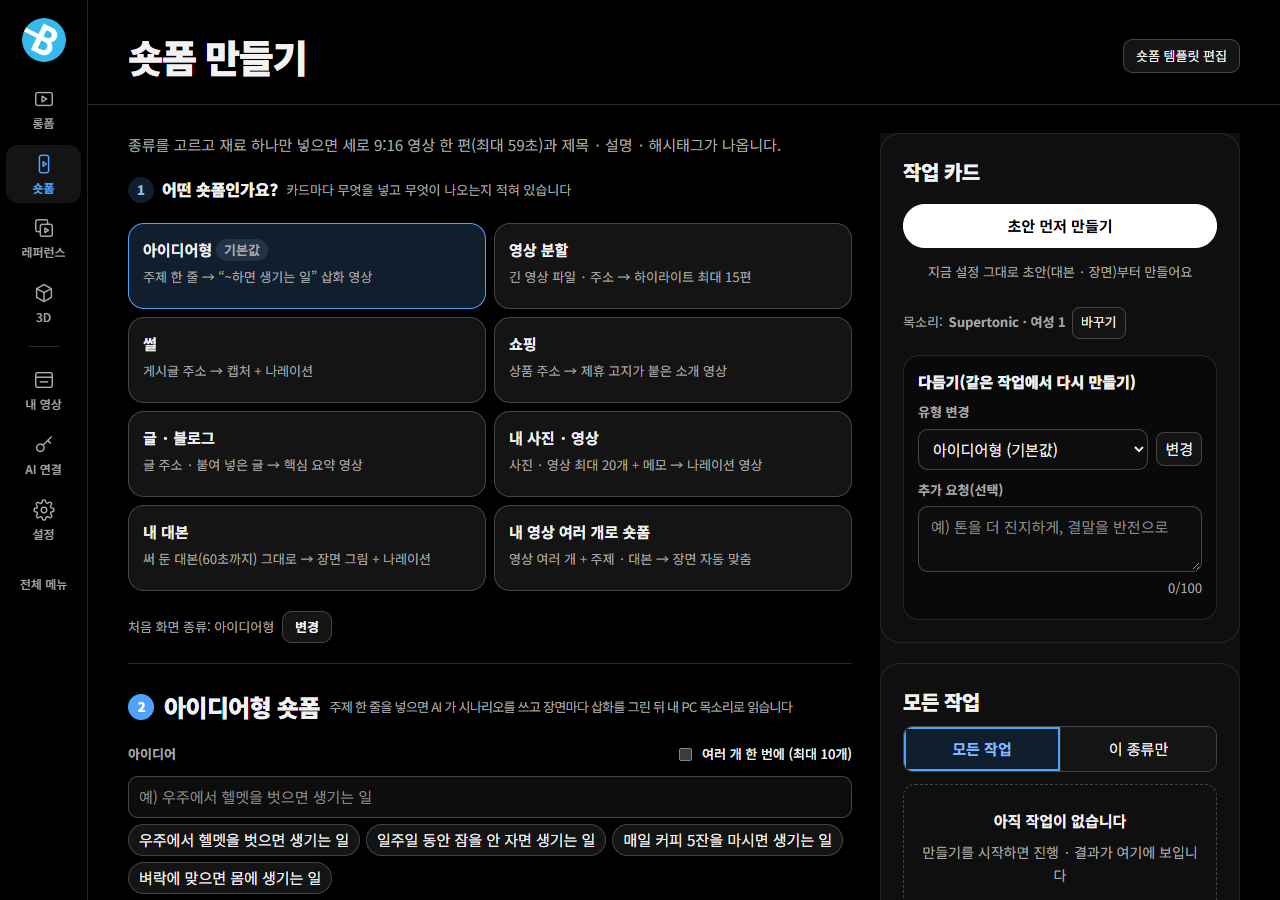Click 변경 beside the type dropdown
The height and width of the screenshot is (900, 1280).
1179,449
